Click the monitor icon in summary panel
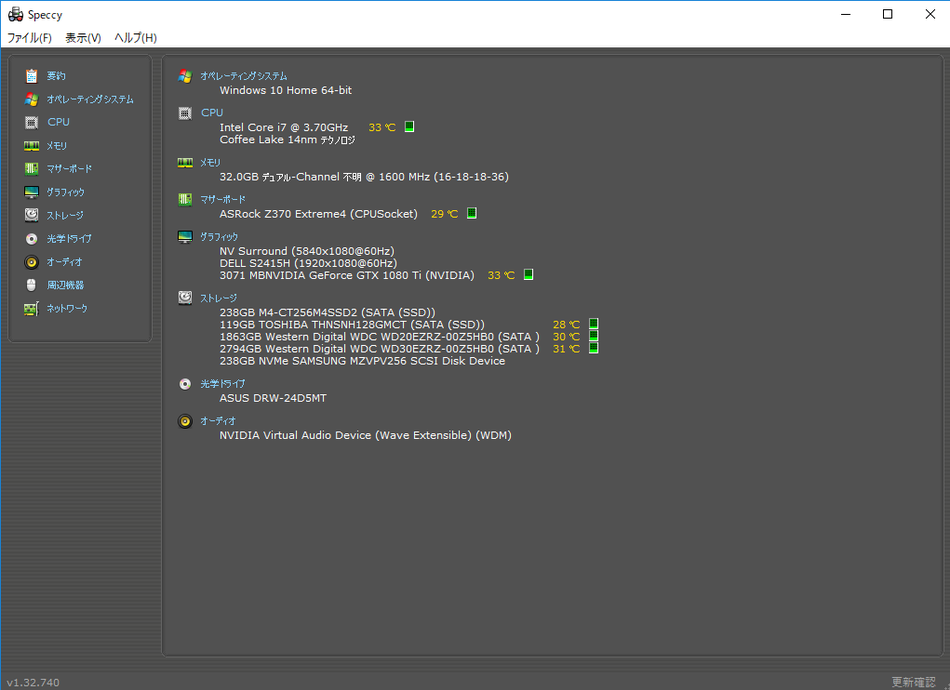This screenshot has height=690, width=950. tap(185, 236)
